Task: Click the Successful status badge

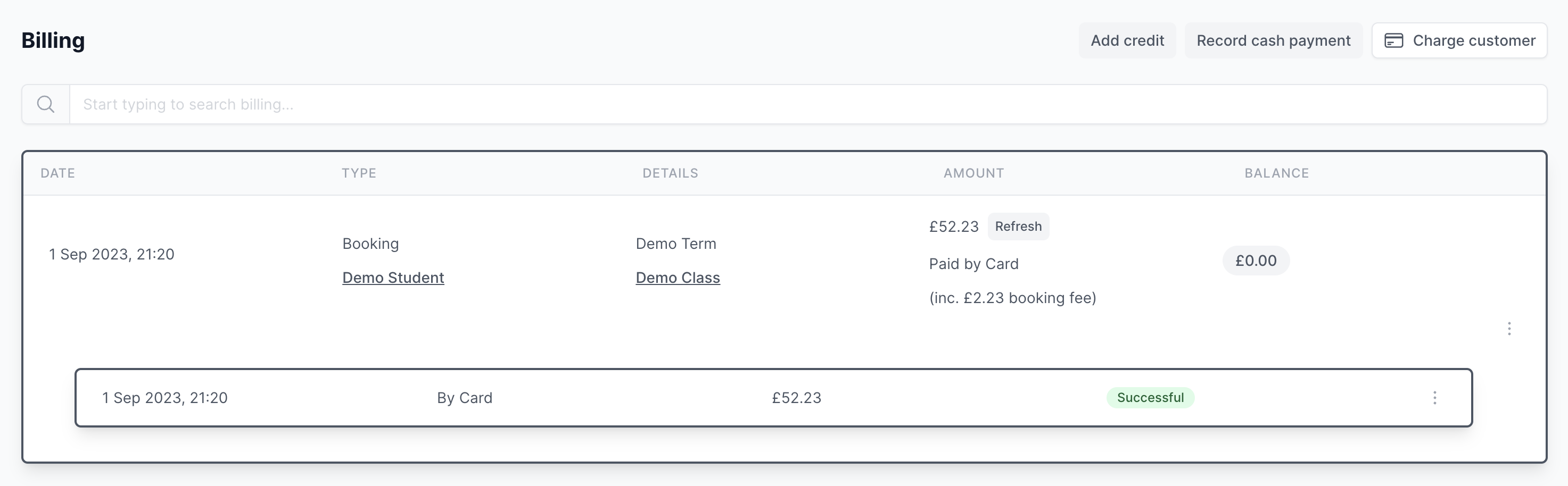Action: (x=1150, y=397)
